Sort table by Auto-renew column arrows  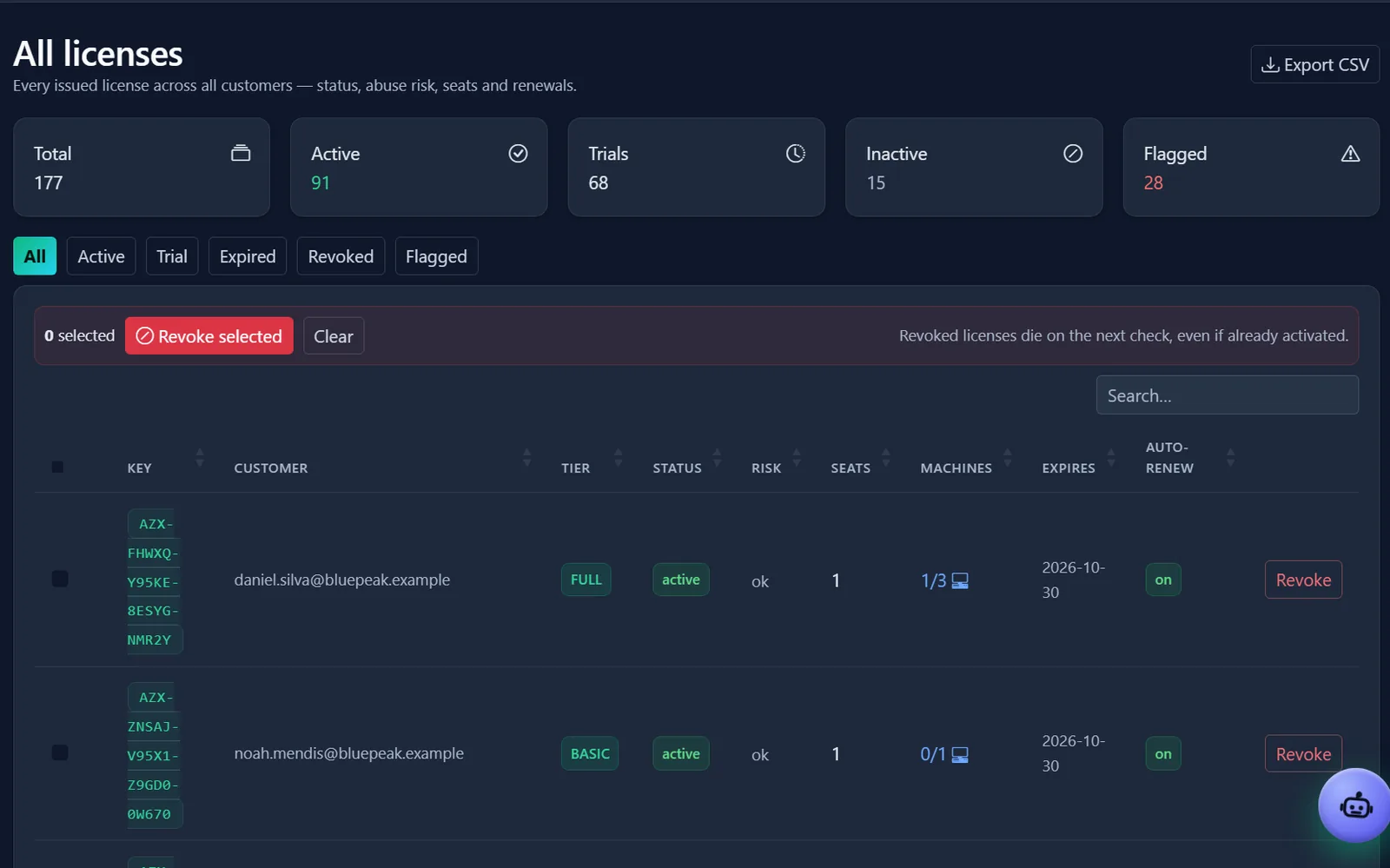coord(1230,457)
